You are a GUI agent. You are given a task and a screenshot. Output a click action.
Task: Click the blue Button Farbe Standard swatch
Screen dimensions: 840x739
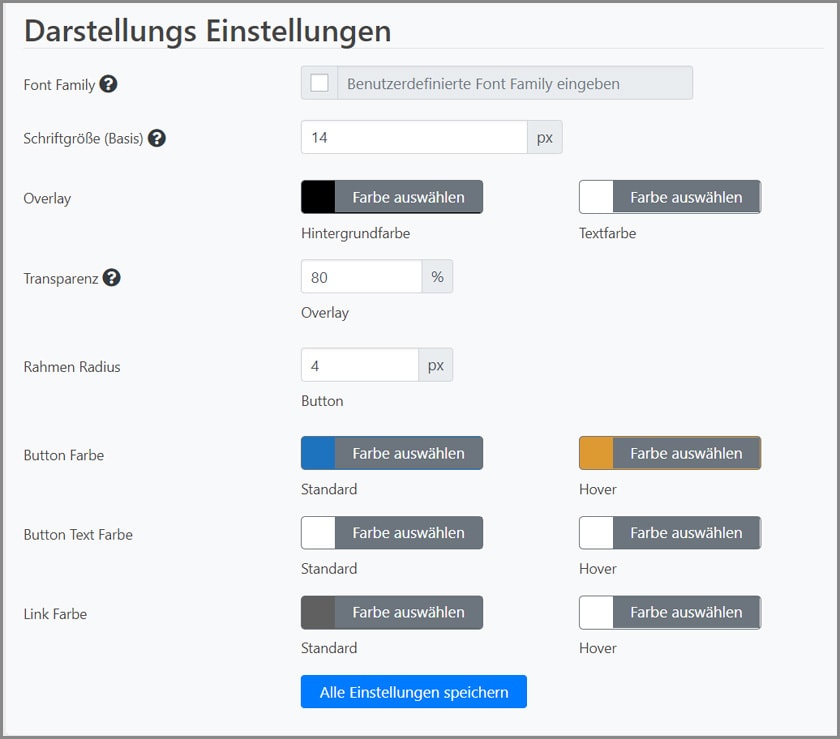click(318, 453)
